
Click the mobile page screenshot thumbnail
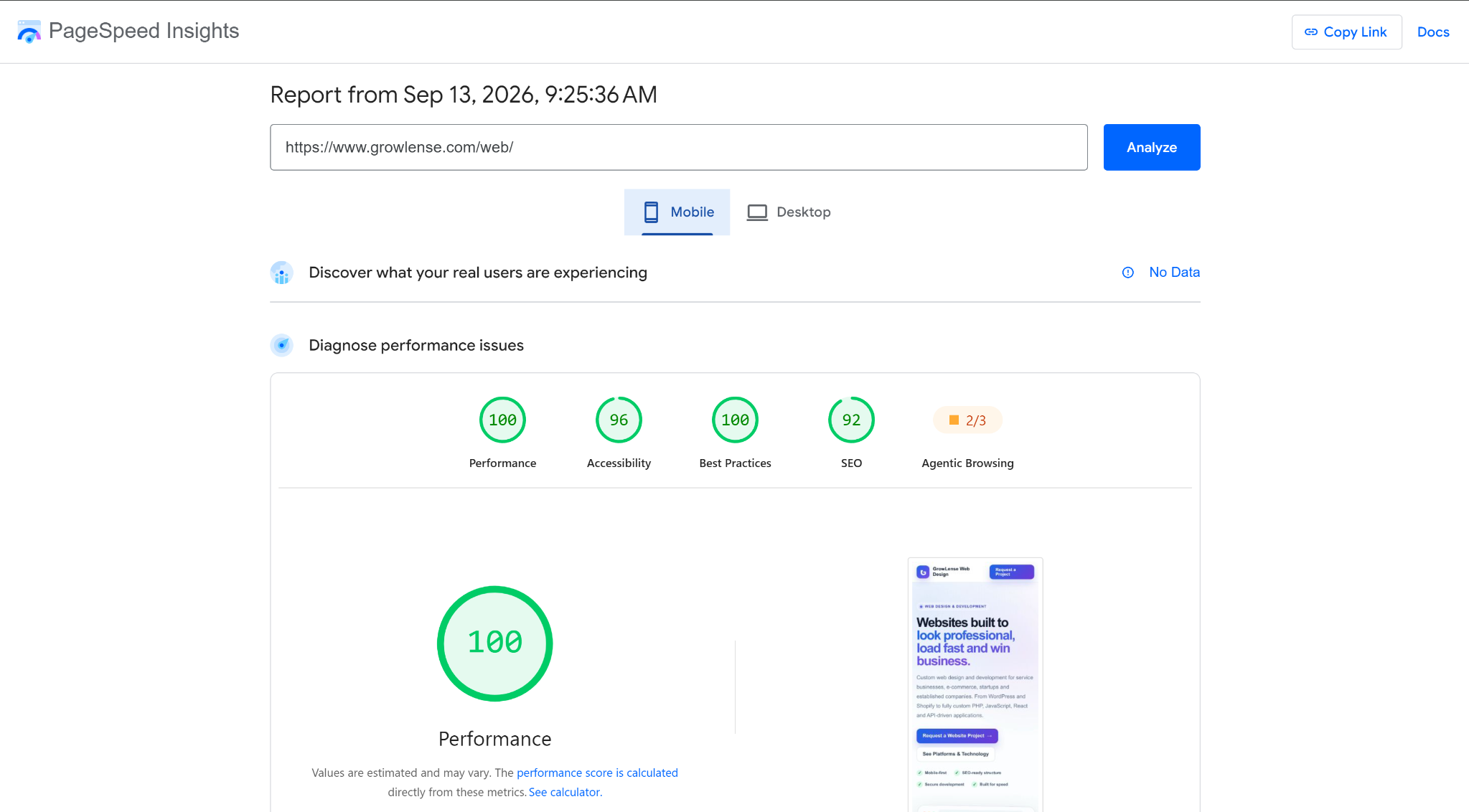975,684
